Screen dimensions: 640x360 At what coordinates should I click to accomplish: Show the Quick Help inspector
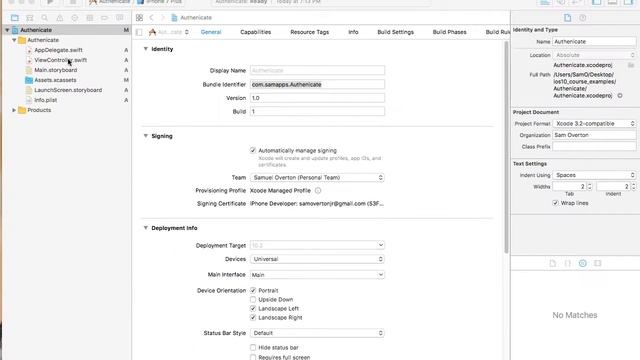click(582, 18)
